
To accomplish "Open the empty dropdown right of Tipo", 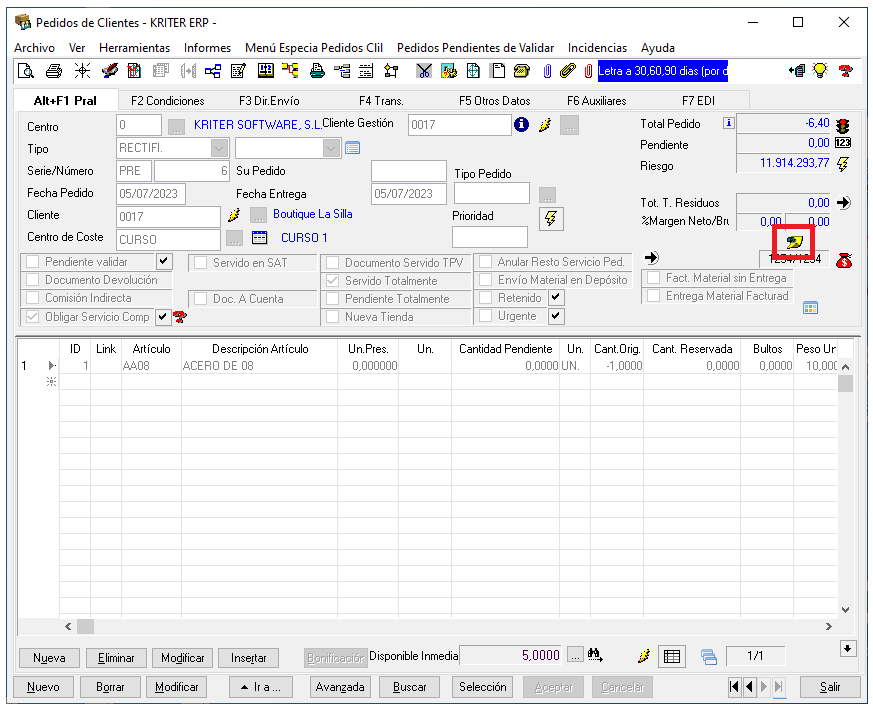I will 331,148.
